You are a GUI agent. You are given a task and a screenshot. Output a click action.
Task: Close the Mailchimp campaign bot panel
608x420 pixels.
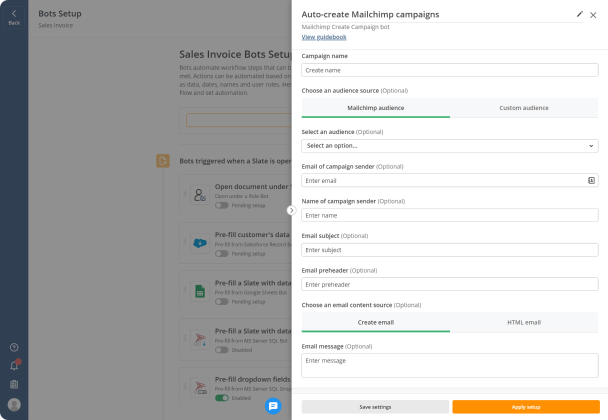pos(593,15)
